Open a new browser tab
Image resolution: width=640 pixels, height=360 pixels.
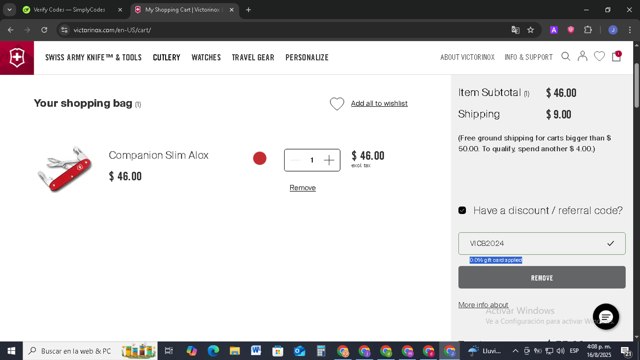coord(248,10)
